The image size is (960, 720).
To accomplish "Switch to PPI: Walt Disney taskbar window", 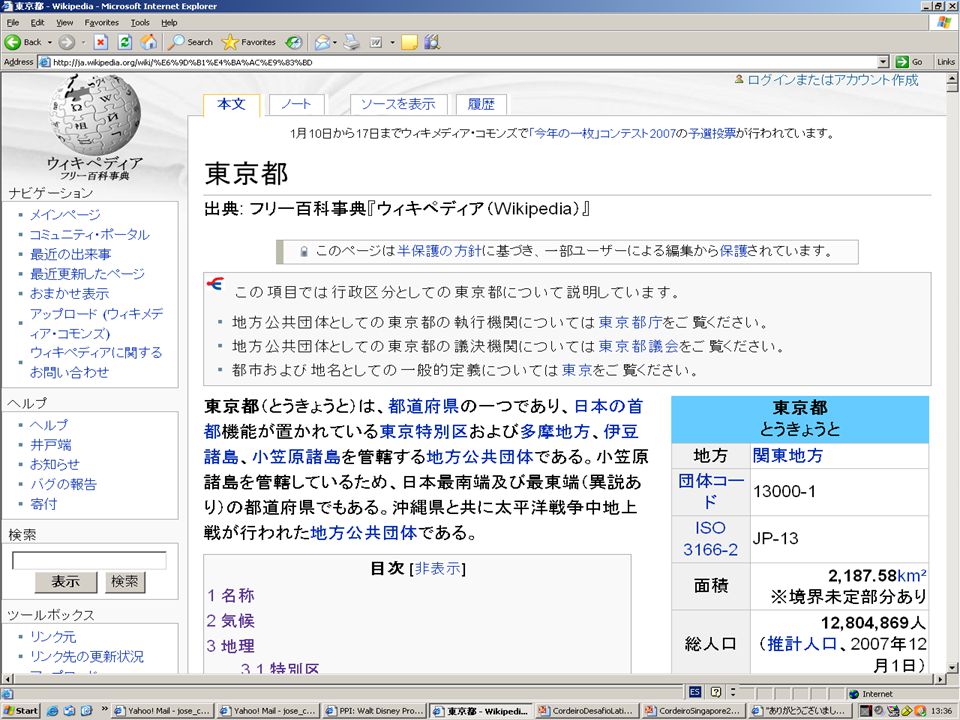I will coord(374,711).
